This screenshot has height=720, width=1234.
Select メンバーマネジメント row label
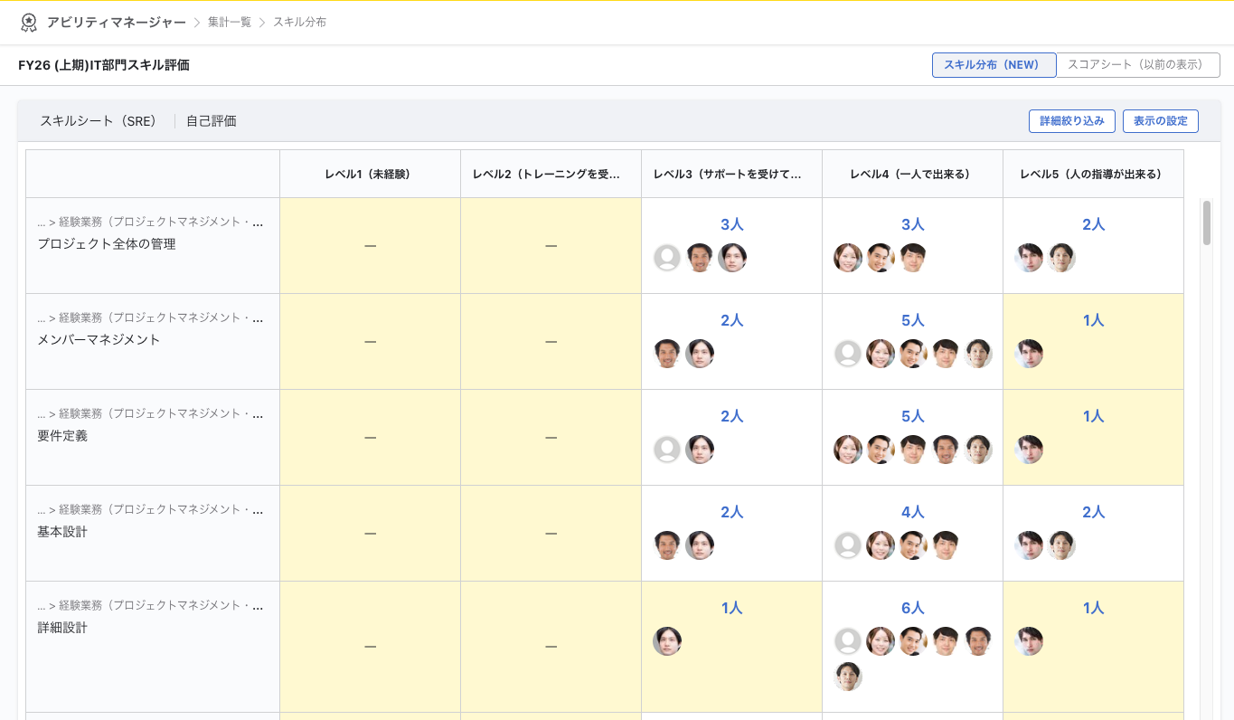(x=99, y=340)
